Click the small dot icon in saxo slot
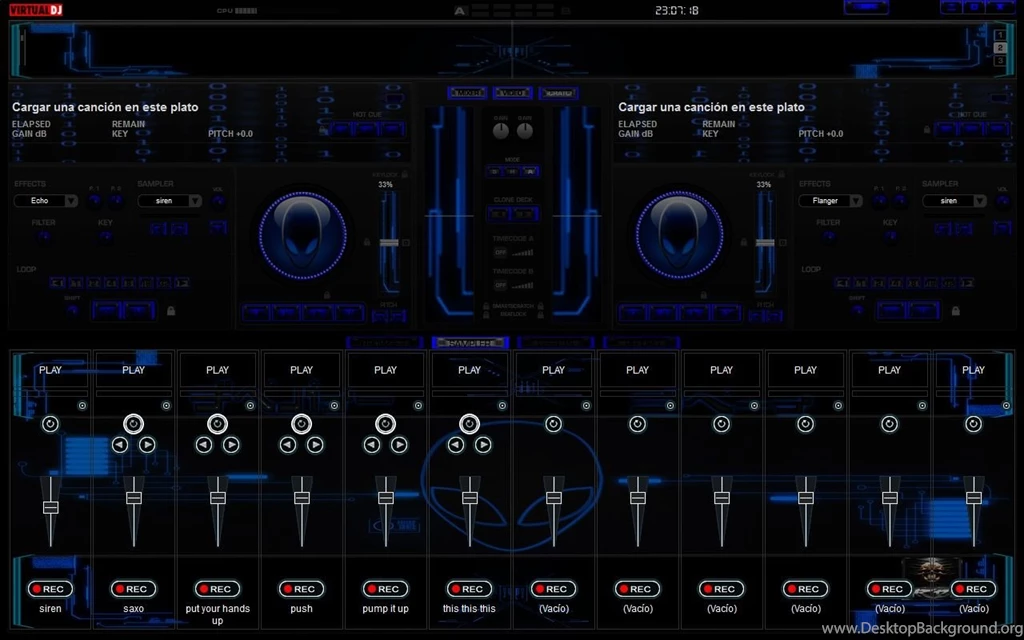This screenshot has height=640, width=1024. click(167, 406)
